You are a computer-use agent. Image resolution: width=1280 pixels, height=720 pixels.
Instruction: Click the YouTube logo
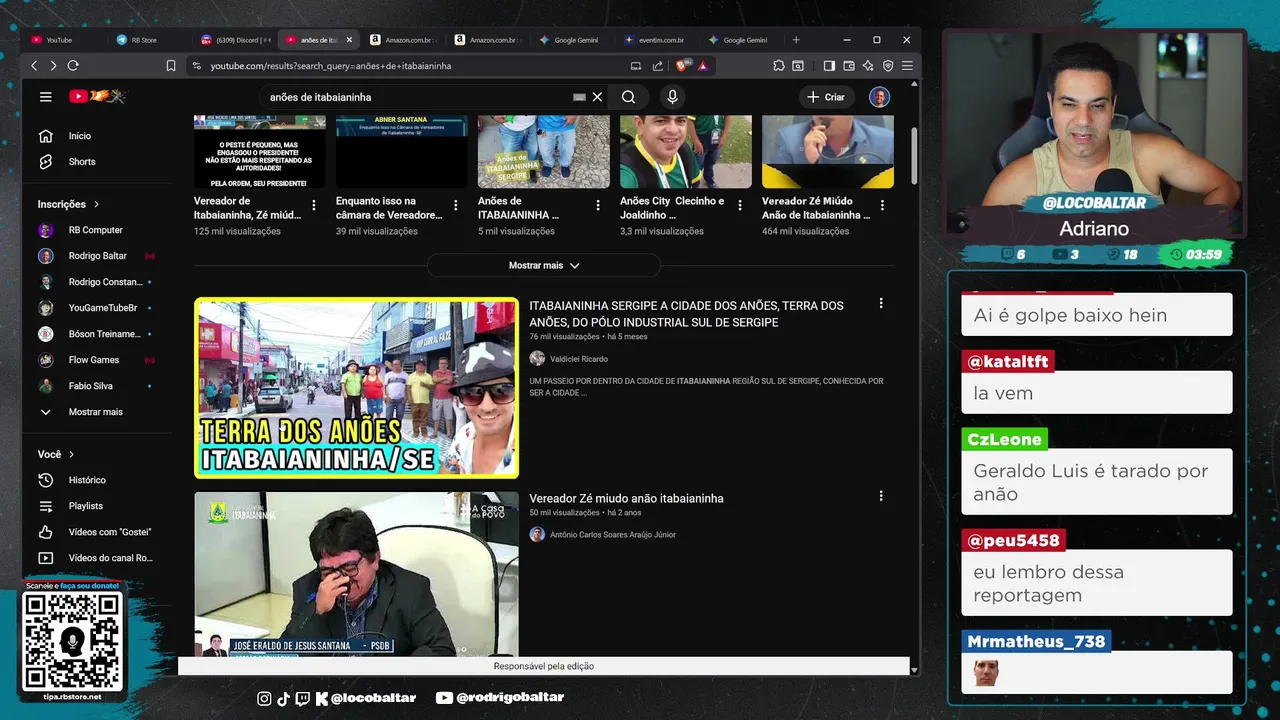click(x=97, y=96)
